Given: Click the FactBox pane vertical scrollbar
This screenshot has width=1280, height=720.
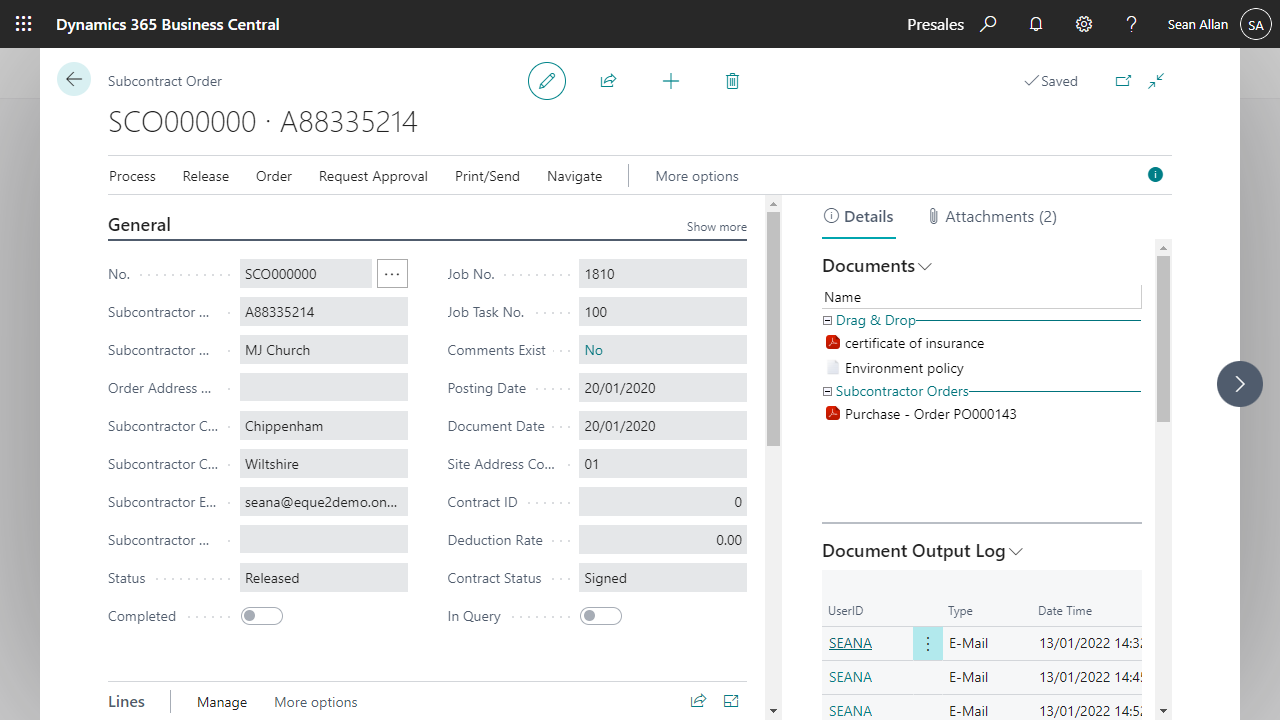Looking at the screenshot, I should click(x=1163, y=340).
